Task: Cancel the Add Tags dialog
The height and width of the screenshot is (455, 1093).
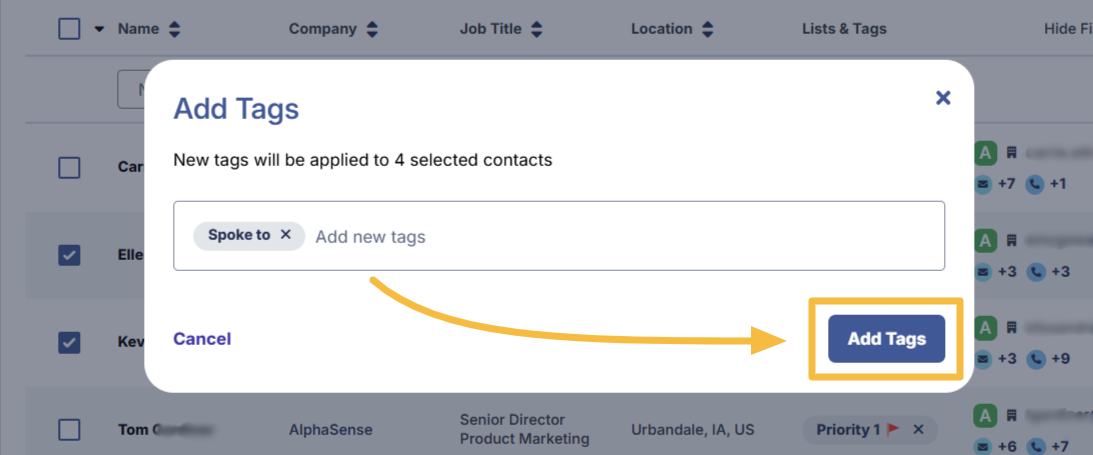Action: tap(202, 339)
